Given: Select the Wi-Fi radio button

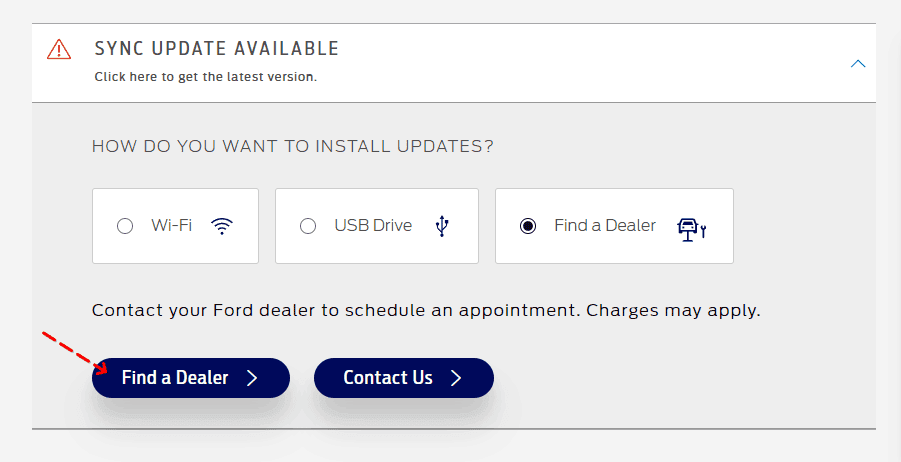Looking at the screenshot, I should [x=125, y=226].
